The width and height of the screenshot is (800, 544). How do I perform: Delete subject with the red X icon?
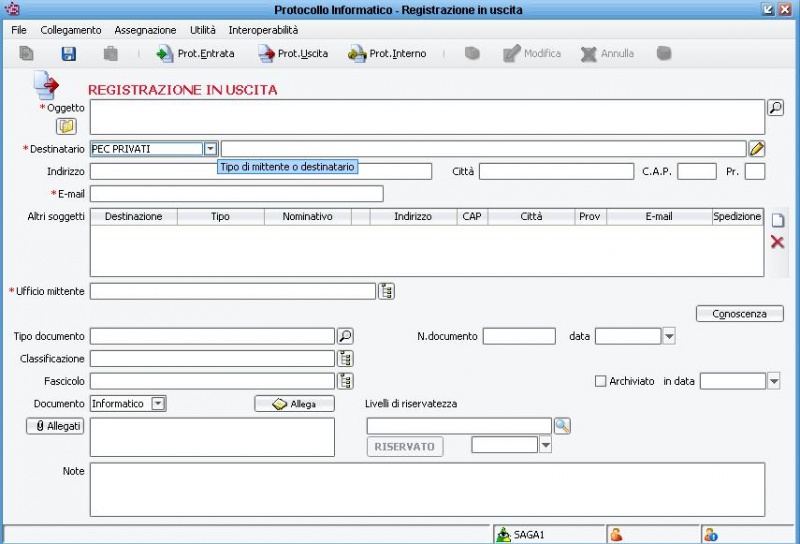(777, 242)
